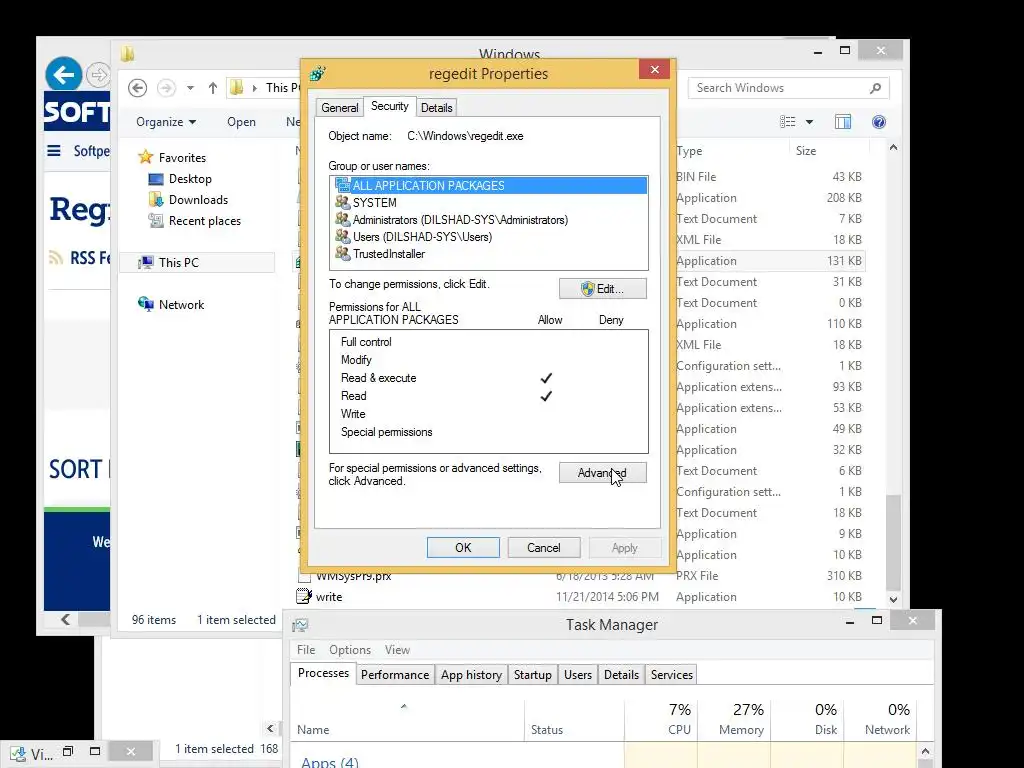Click the Advanced button in regedit Properties

pyautogui.click(x=602, y=473)
